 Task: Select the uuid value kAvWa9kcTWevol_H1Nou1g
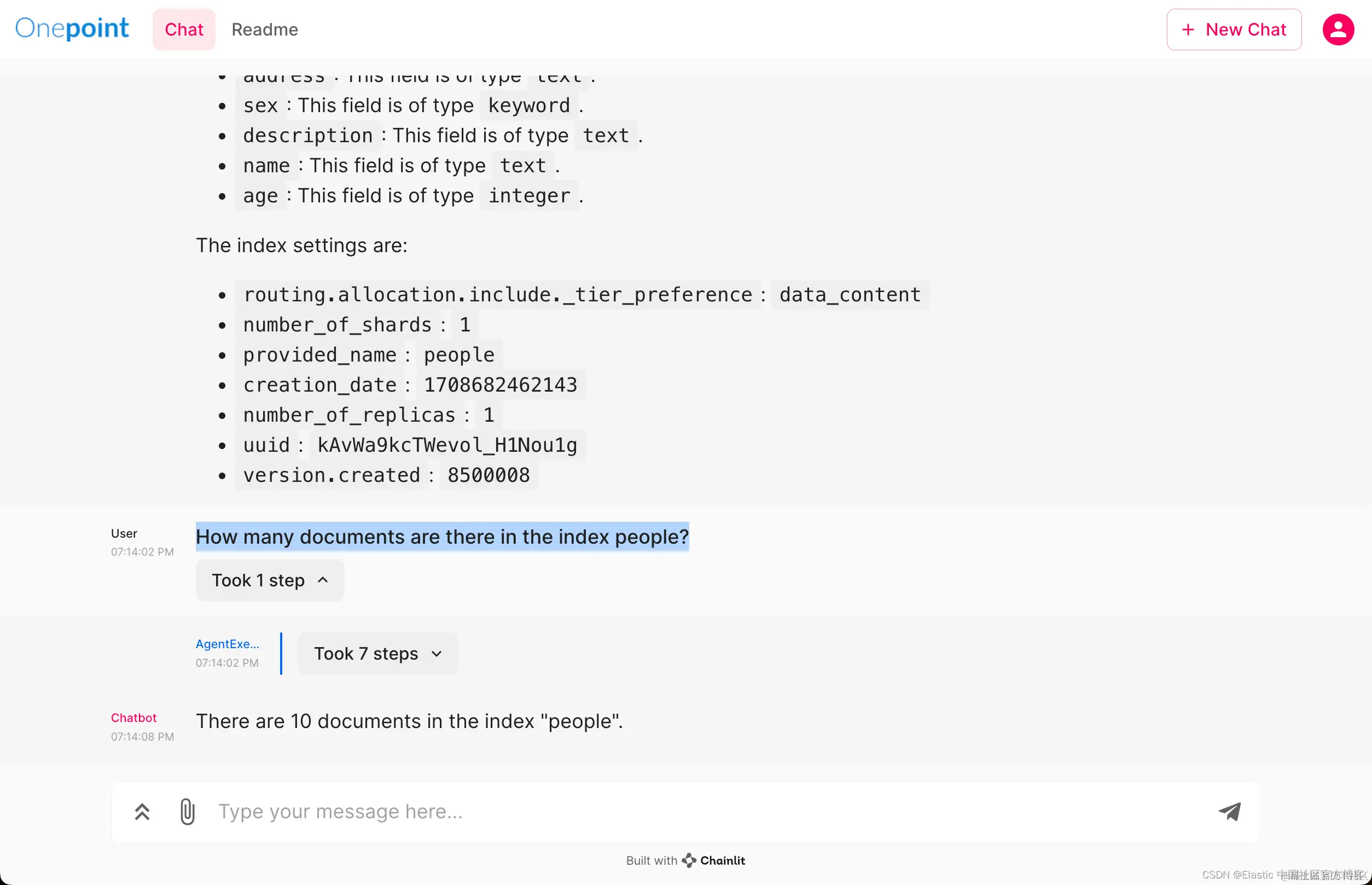pyautogui.click(x=446, y=445)
